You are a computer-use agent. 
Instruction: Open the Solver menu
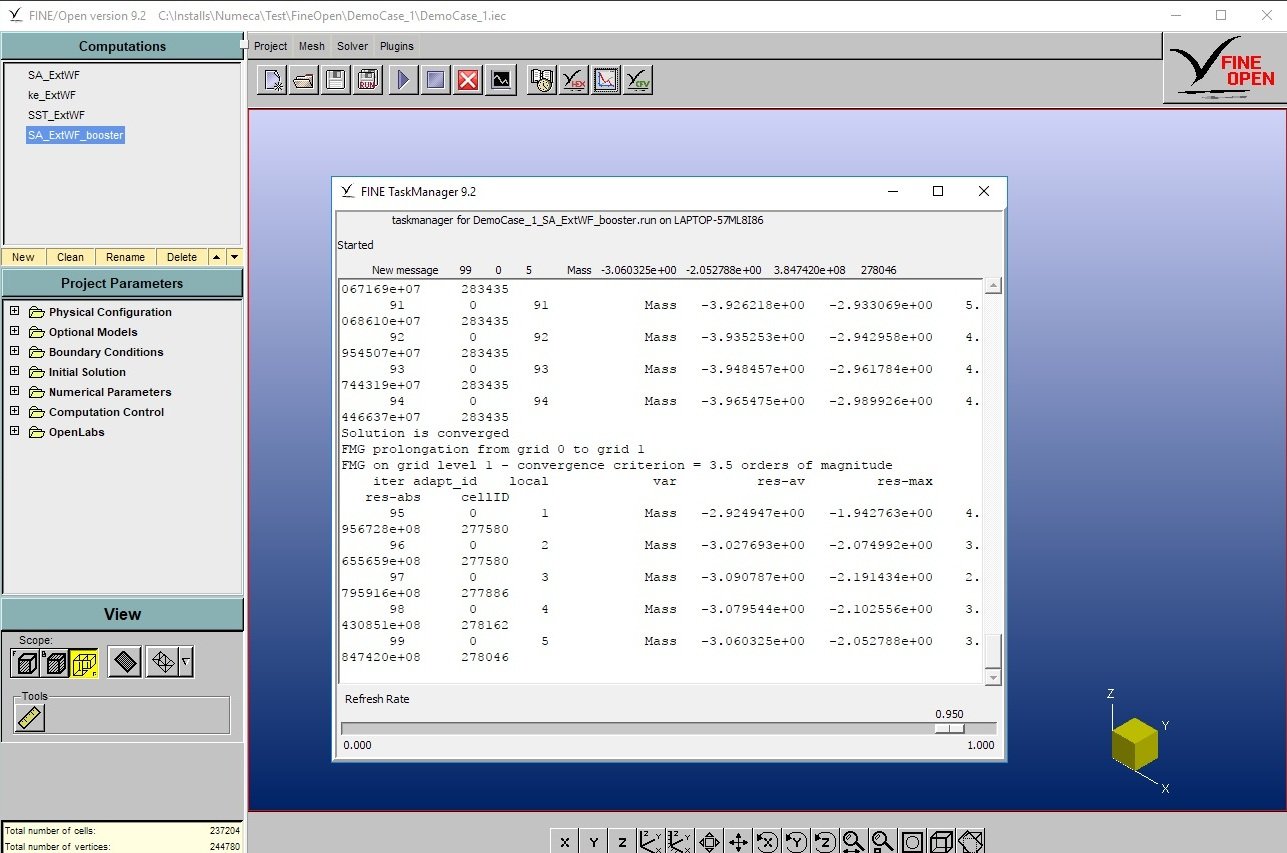pyautogui.click(x=352, y=46)
